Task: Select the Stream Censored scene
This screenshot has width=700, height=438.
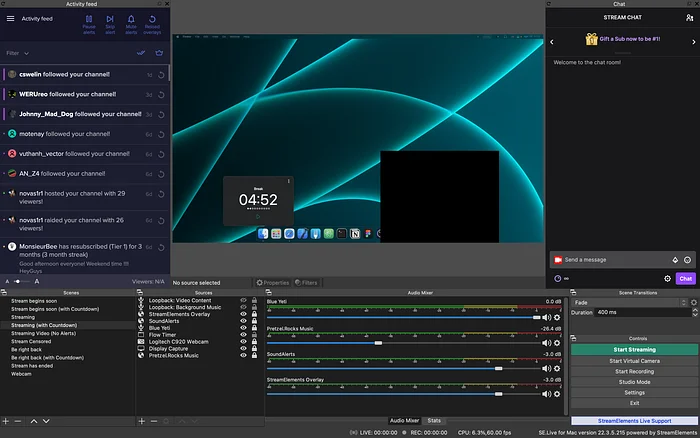Action: [x=36, y=341]
